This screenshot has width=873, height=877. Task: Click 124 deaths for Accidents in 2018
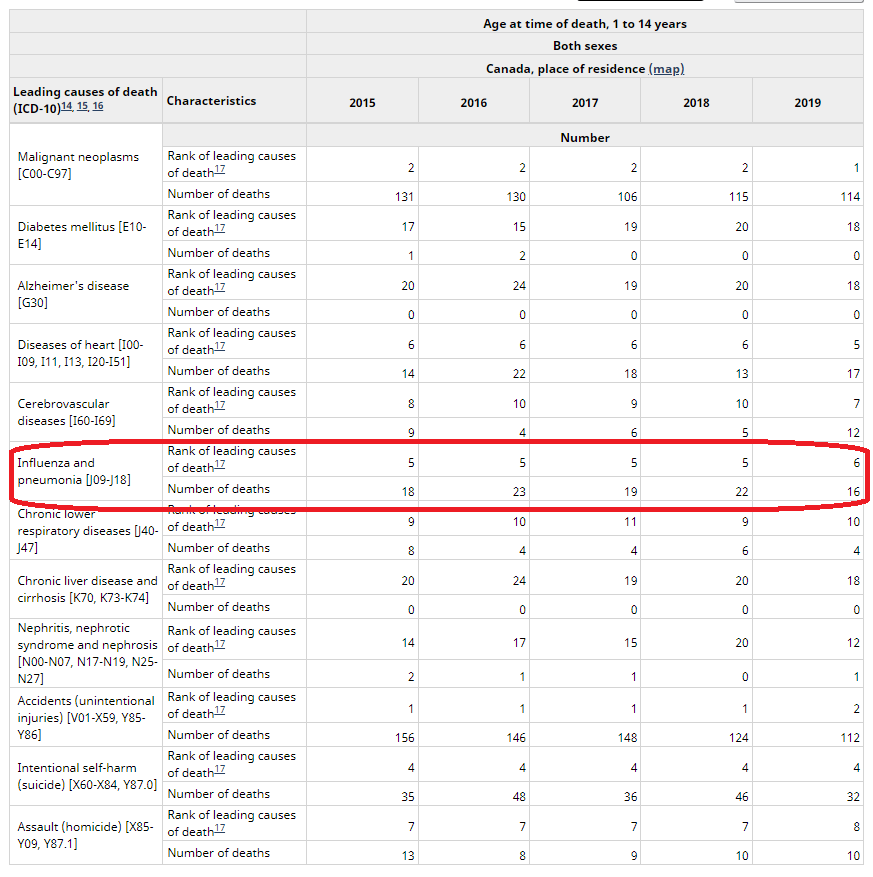[738, 738]
